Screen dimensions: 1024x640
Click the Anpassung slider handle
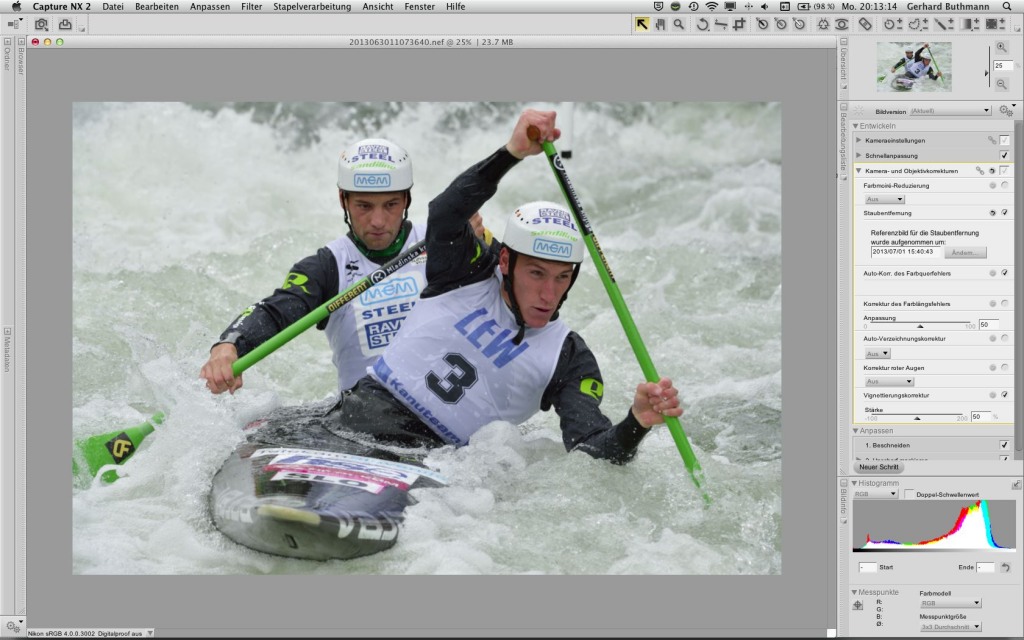click(x=920, y=325)
